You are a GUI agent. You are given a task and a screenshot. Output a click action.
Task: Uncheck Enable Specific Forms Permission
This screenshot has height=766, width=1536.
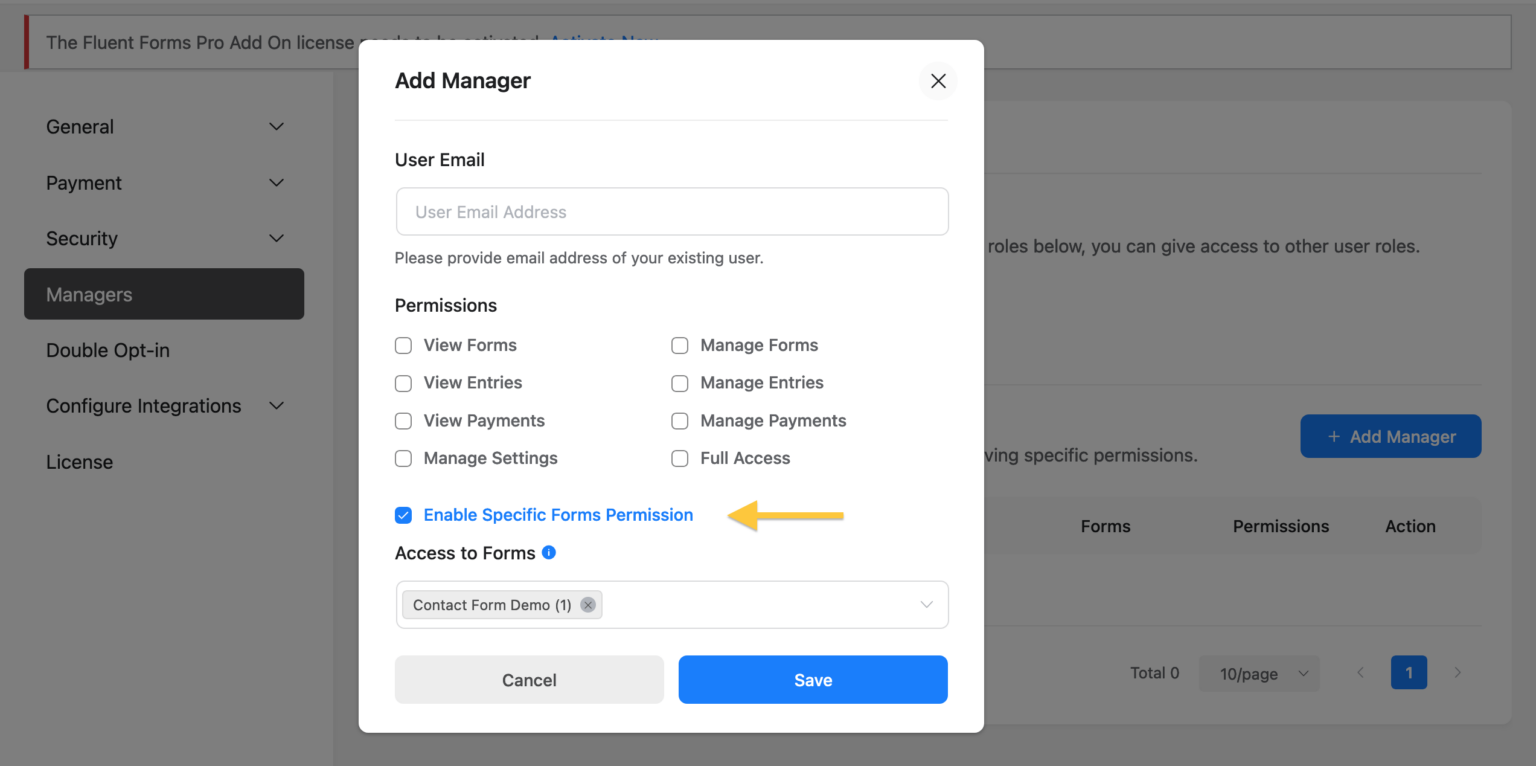403,515
